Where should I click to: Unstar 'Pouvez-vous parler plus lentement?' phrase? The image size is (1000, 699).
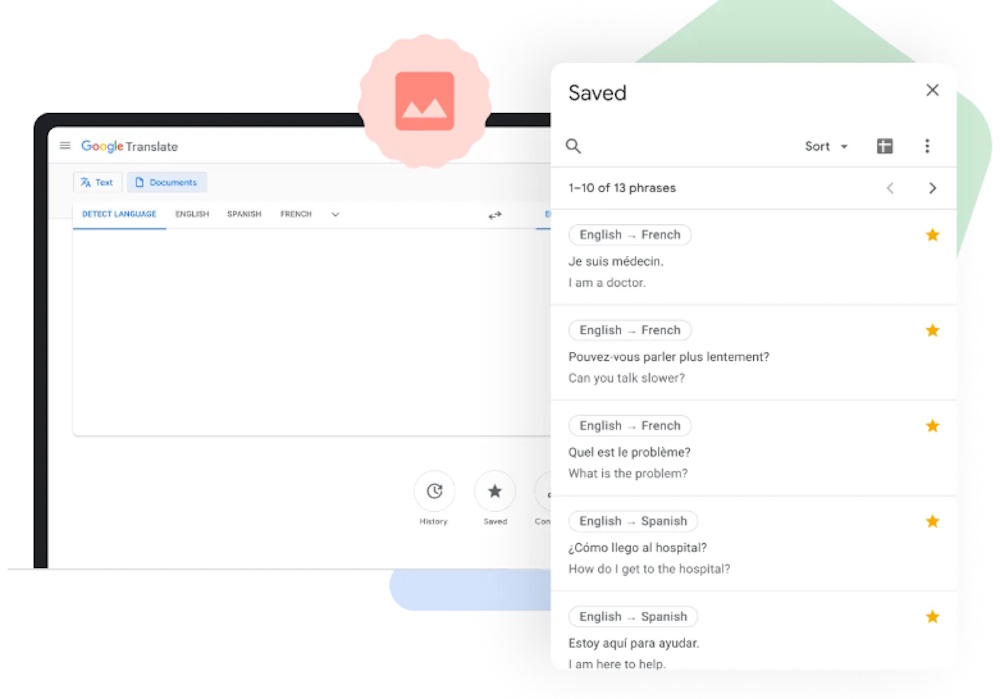(932, 330)
